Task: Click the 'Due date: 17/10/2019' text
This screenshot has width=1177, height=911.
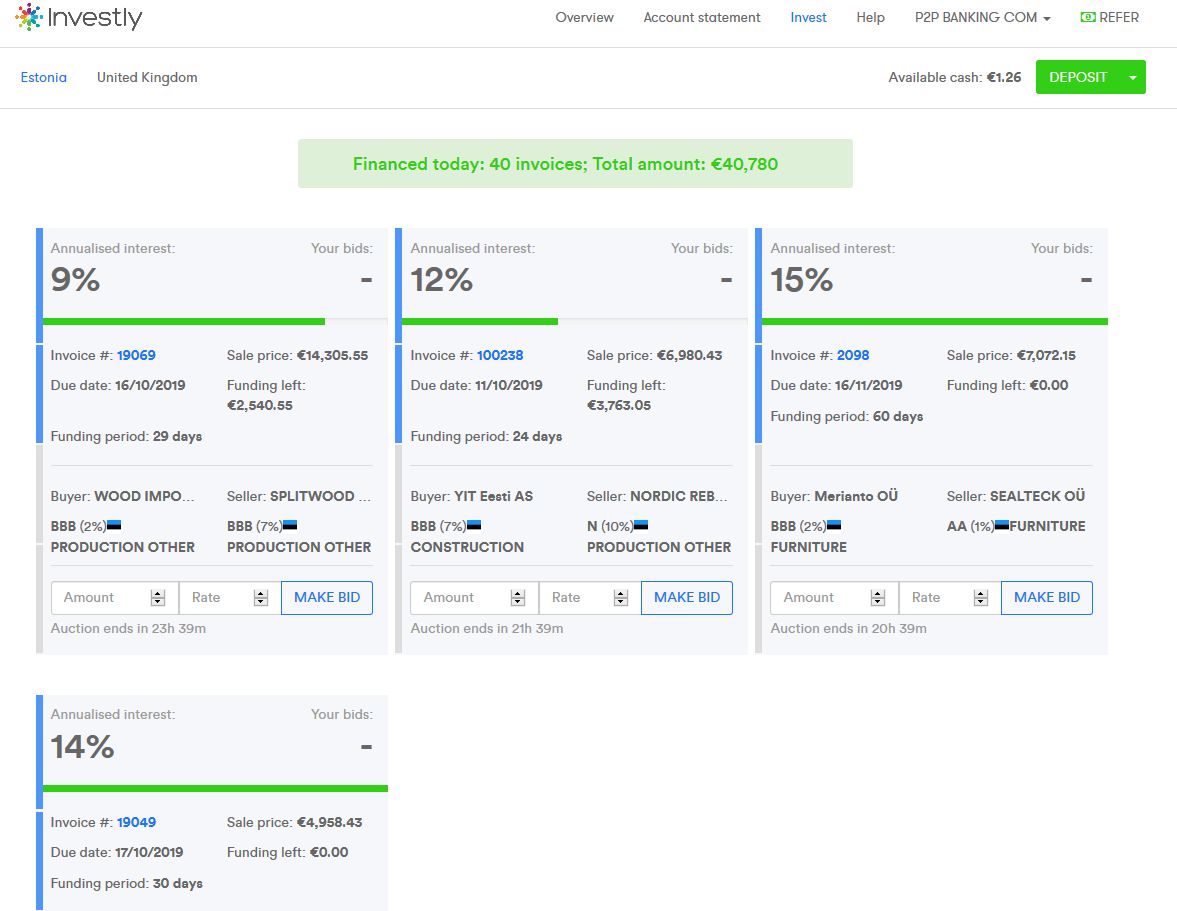Action: click(117, 852)
